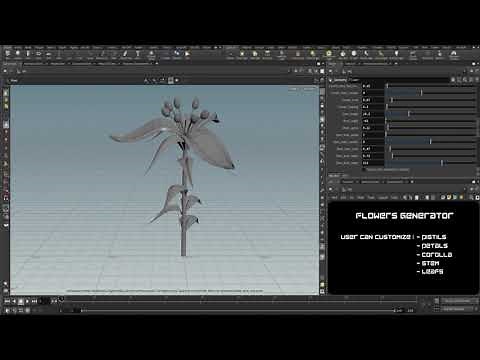
Task: Open the Go menu in network editor
Action: coord(352,198)
